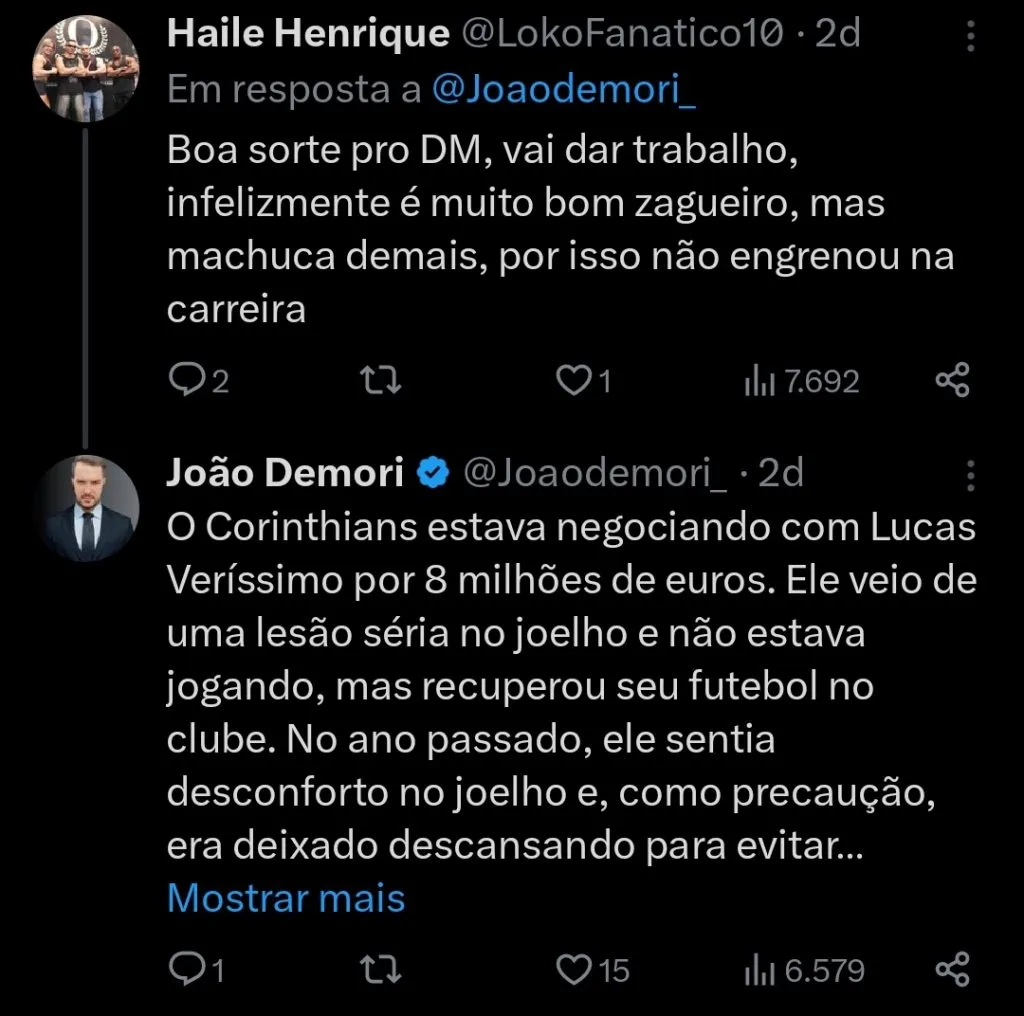
Task: Open reply icon on João Demori's tweet
Action: 192,968
